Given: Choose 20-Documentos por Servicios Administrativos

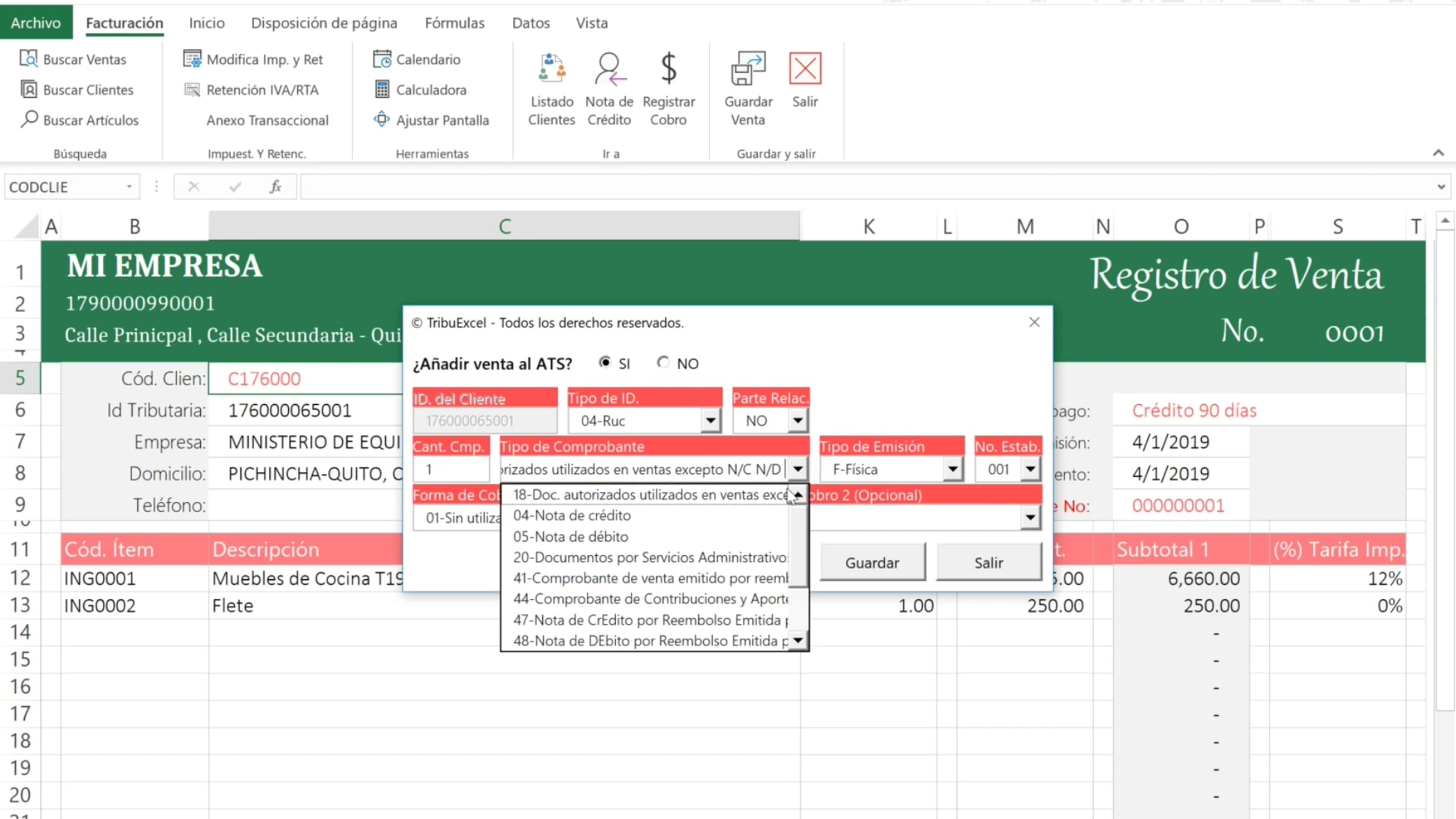Looking at the screenshot, I should pos(645,557).
